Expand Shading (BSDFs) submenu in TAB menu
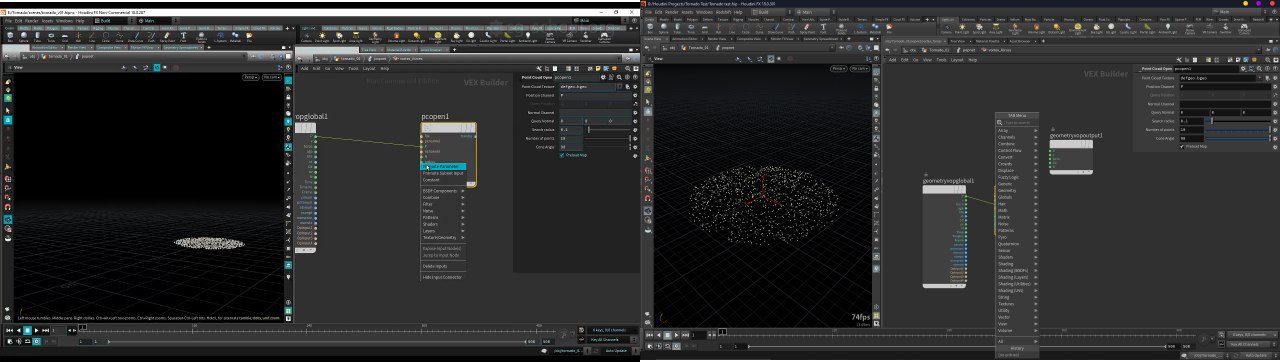The width and height of the screenshot is (1280, 362). click(1016, 270)
